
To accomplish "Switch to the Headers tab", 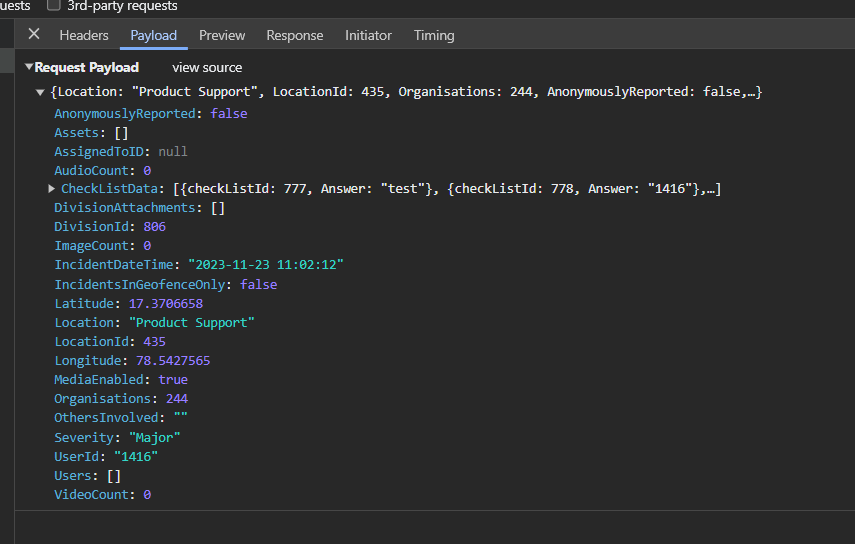I will pyautogui.click(x=84, y=35).
